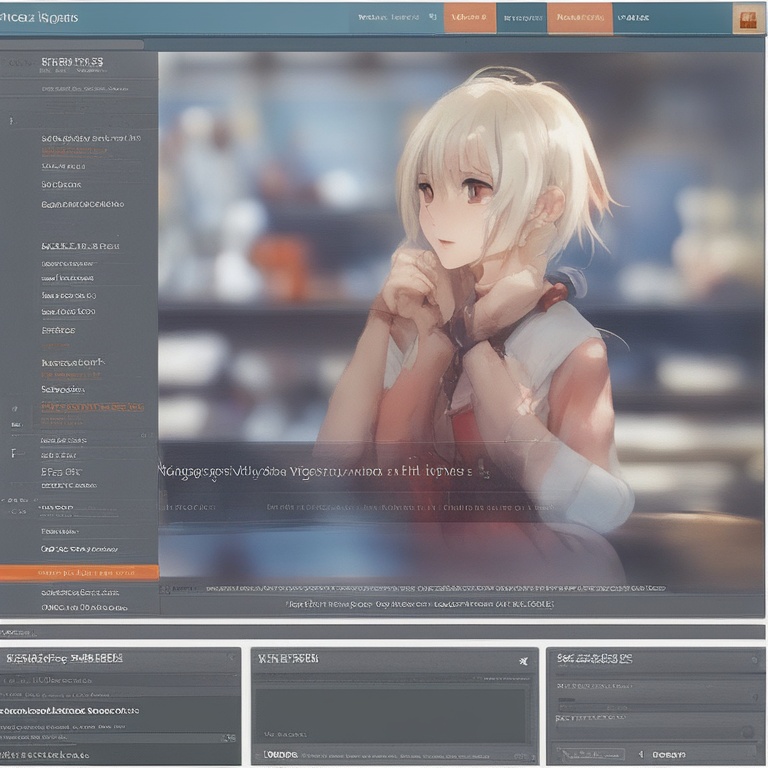
Task: Click the outlined button at the bottom of the right panel
Action: 590,754
